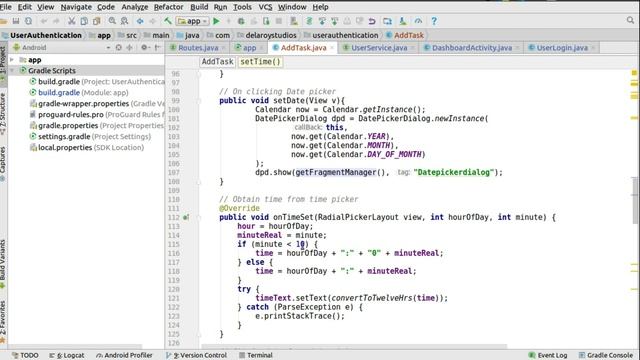Click the navigate Back arrow icon

(x=140, y=21)
